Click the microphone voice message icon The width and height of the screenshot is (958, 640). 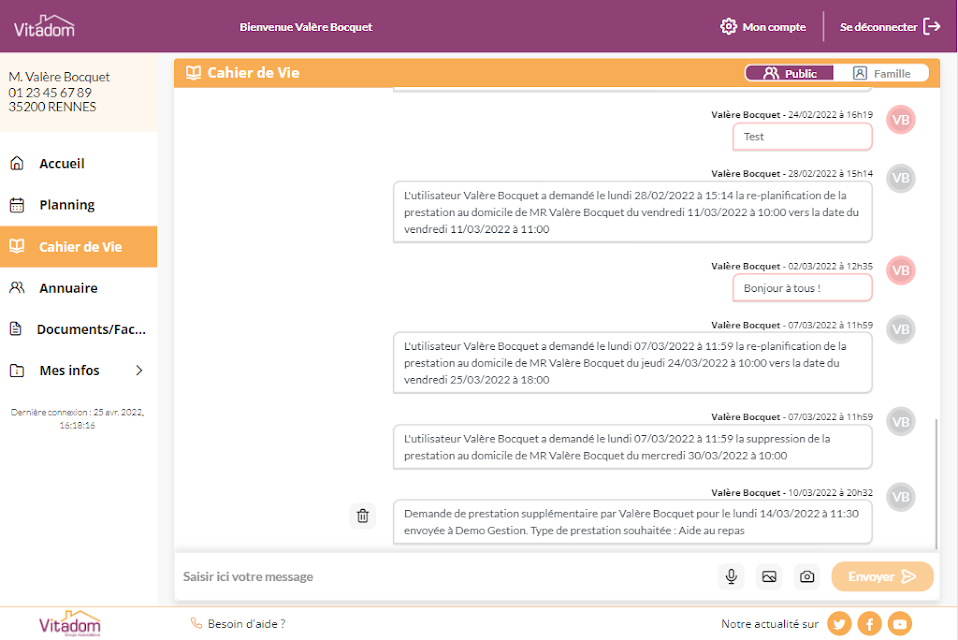[731, 576]
